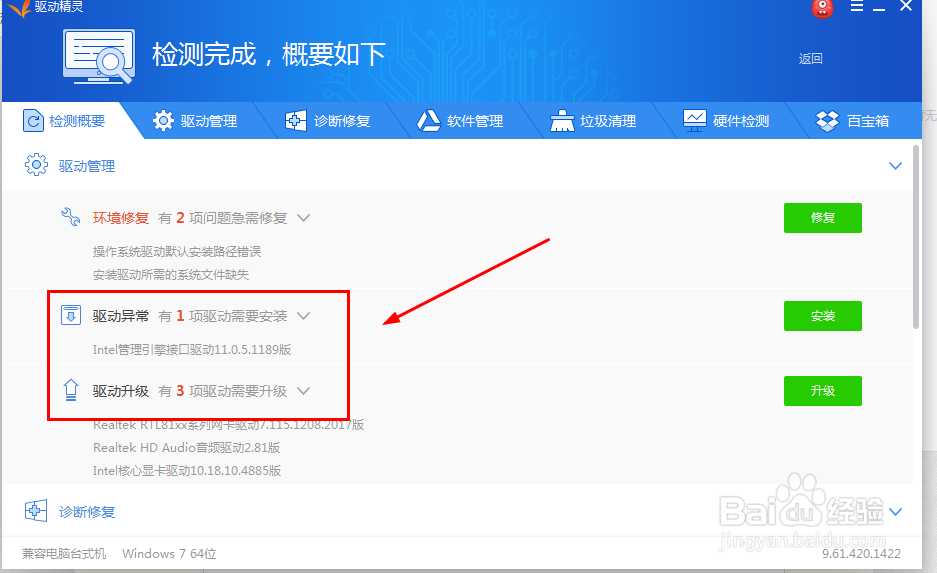The height and width of the screenshot is (573, 937).
Task: Click version number 9.61.420.1422
Action: point(861,554)
